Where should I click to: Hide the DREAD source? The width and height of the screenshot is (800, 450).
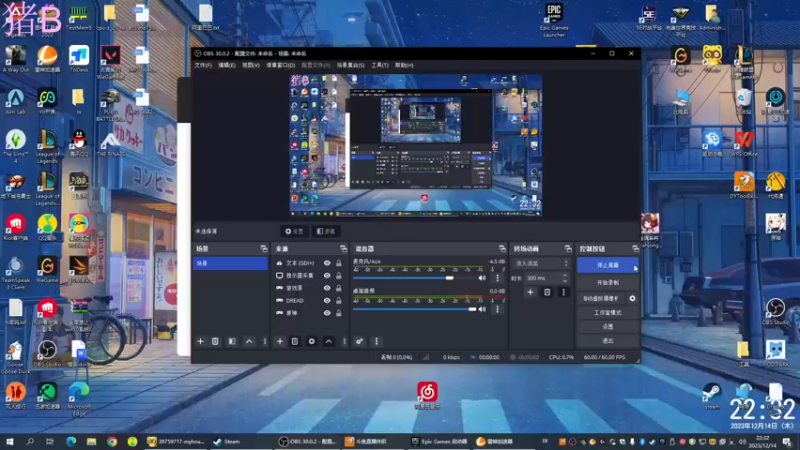[x=327, y=301]
